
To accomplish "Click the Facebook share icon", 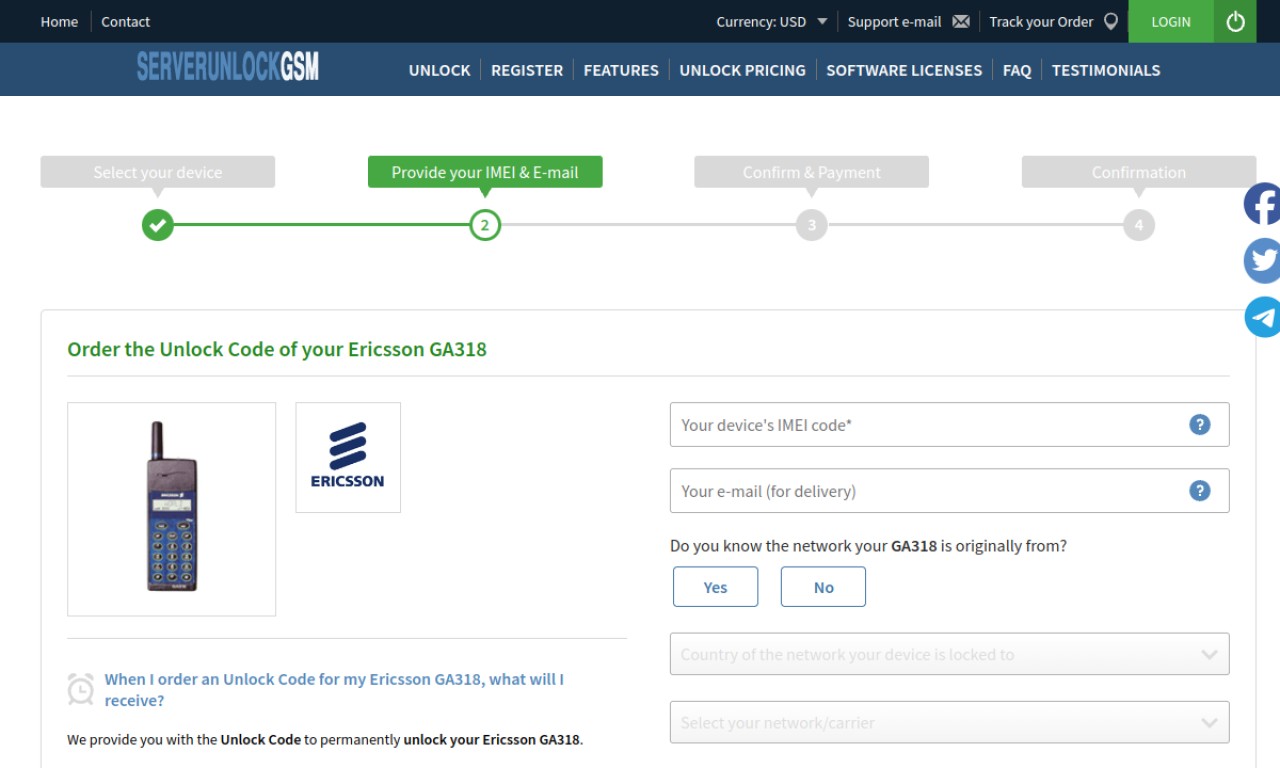I will [1262, 204].
